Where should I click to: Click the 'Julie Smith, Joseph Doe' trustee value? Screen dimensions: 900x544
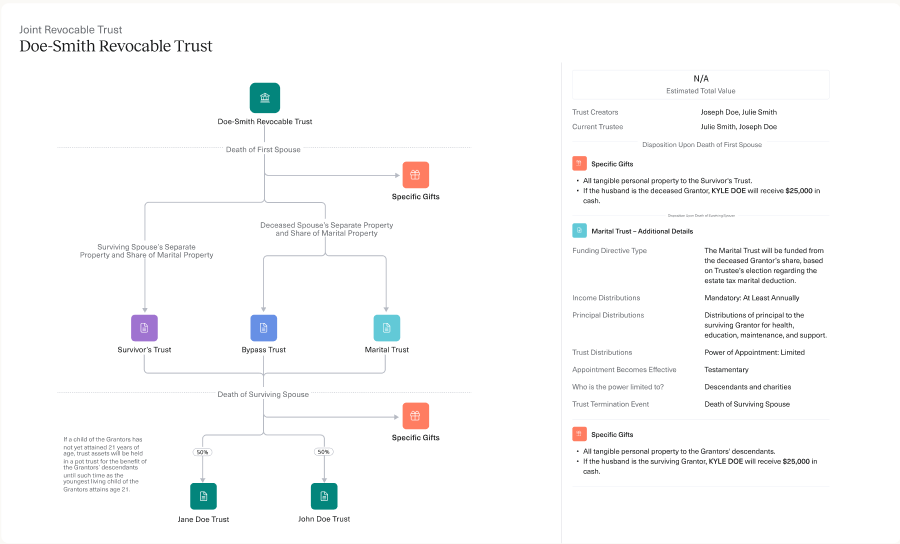pyautogui.click(x=739, y=126)
